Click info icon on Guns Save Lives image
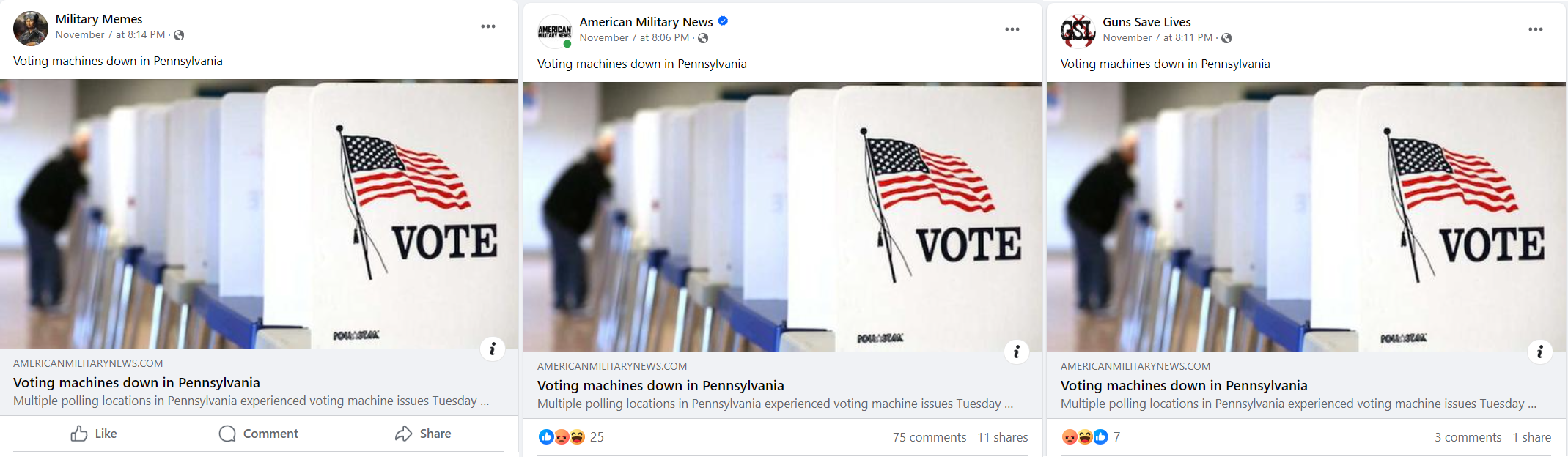 coord(1539,352)
